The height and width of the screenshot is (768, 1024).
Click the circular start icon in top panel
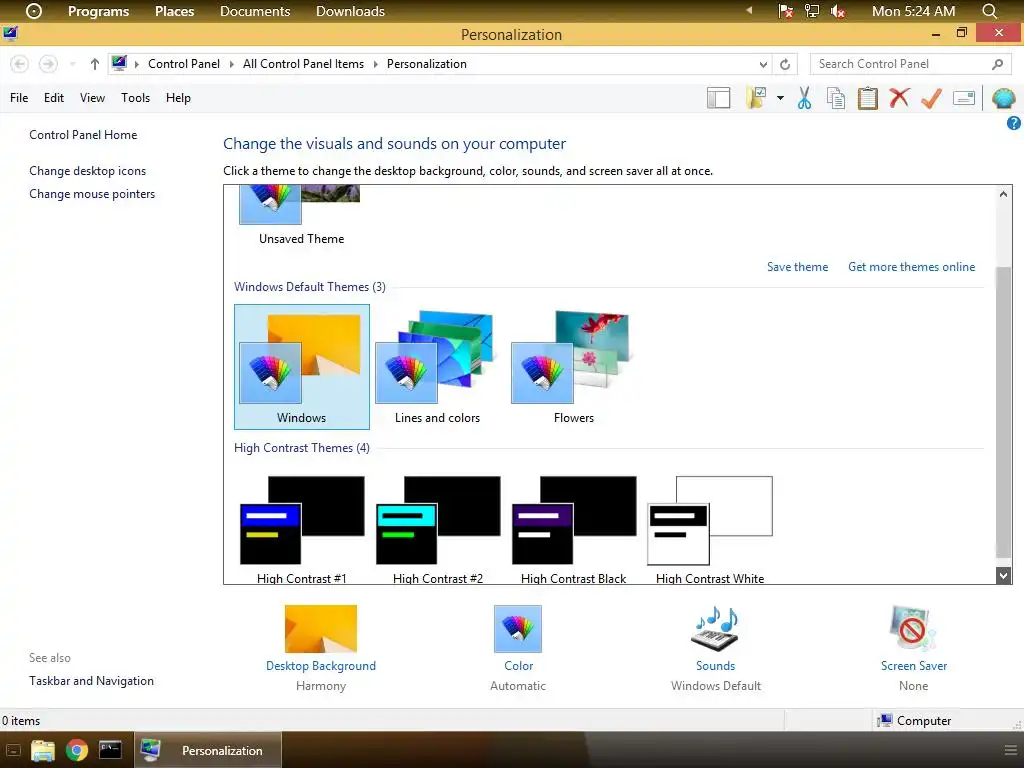coord(33,11)
